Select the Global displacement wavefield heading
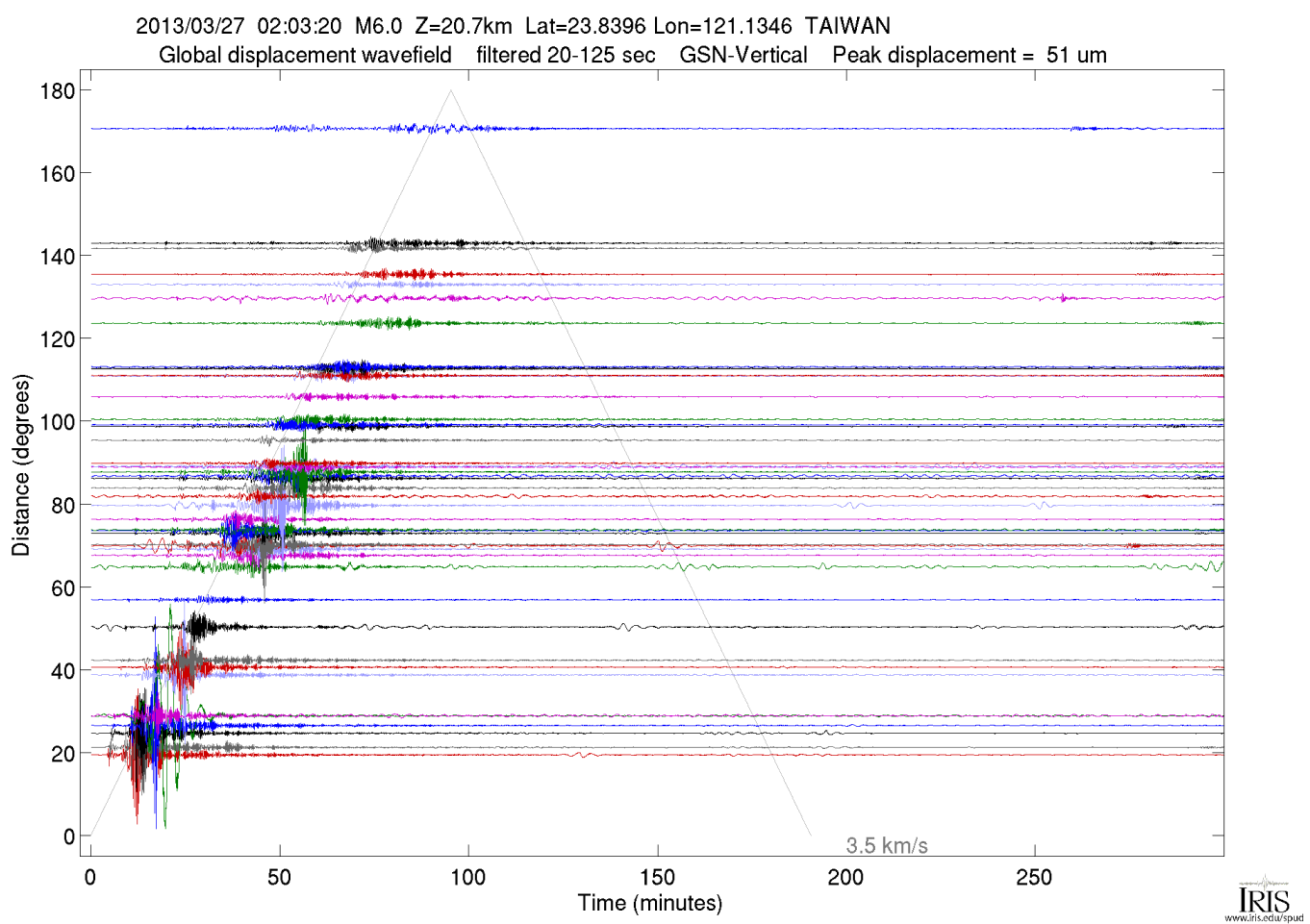Viewport: 1310px width, 924px height. tap(305, 56)
